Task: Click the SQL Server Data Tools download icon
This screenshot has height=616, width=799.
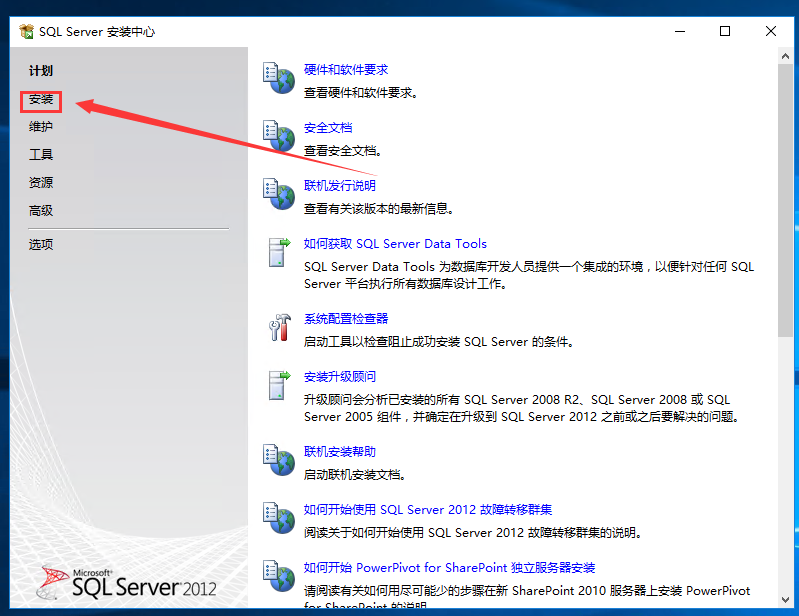Action: pyautogui.click(x=277, y=252)
